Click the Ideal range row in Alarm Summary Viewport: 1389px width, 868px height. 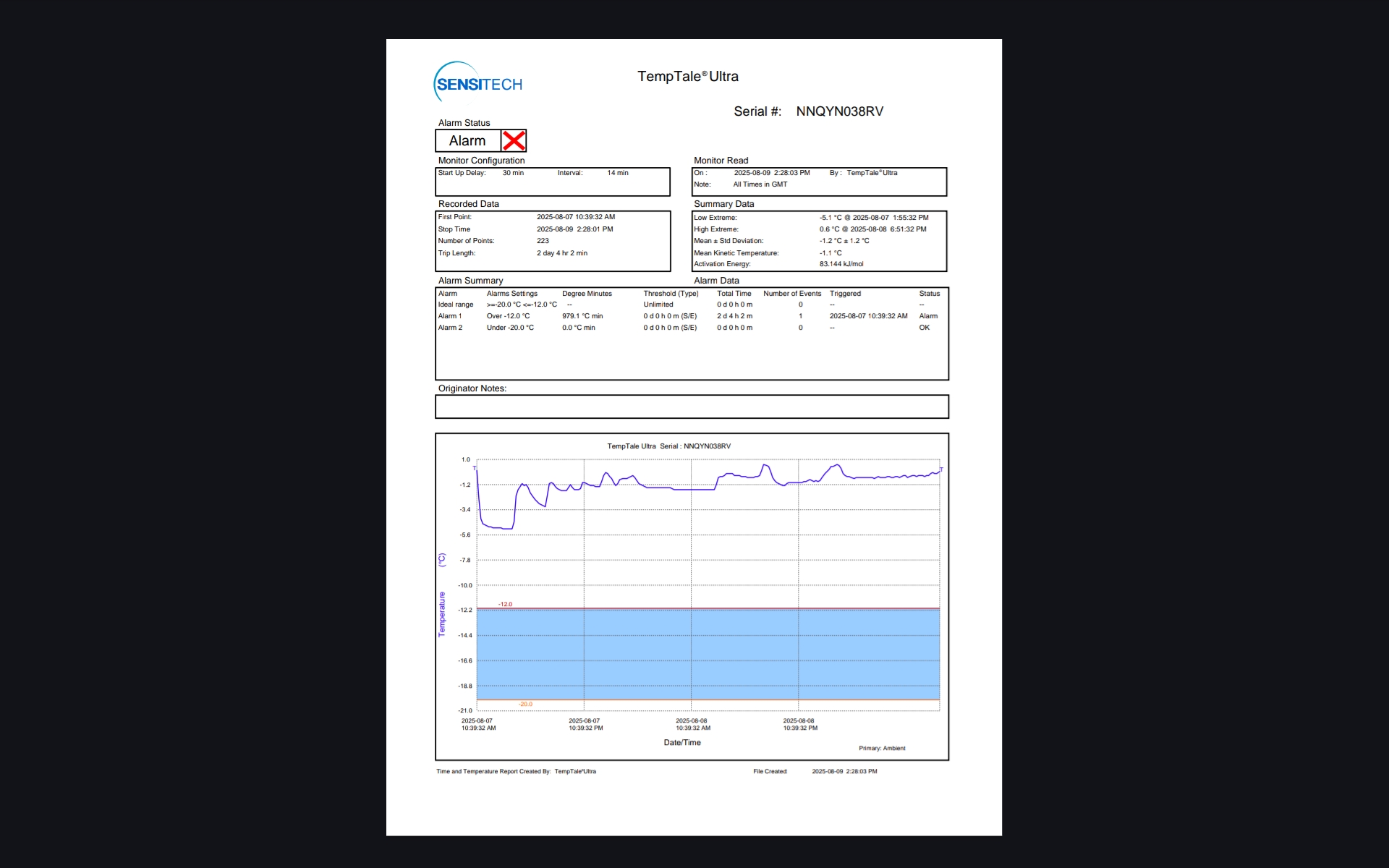pyautogui.click(x=455, y=305)
